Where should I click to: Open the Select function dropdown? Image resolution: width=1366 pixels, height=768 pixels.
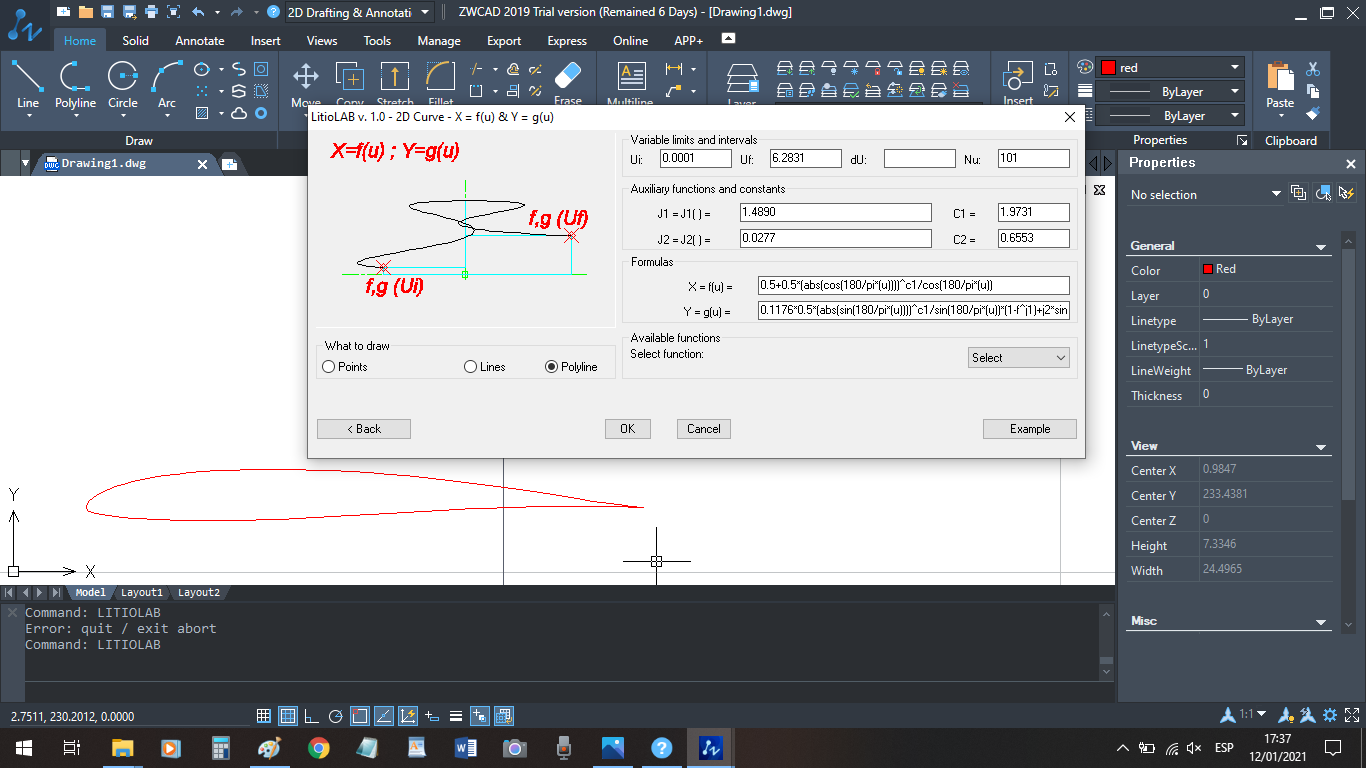click(1019, 357)
